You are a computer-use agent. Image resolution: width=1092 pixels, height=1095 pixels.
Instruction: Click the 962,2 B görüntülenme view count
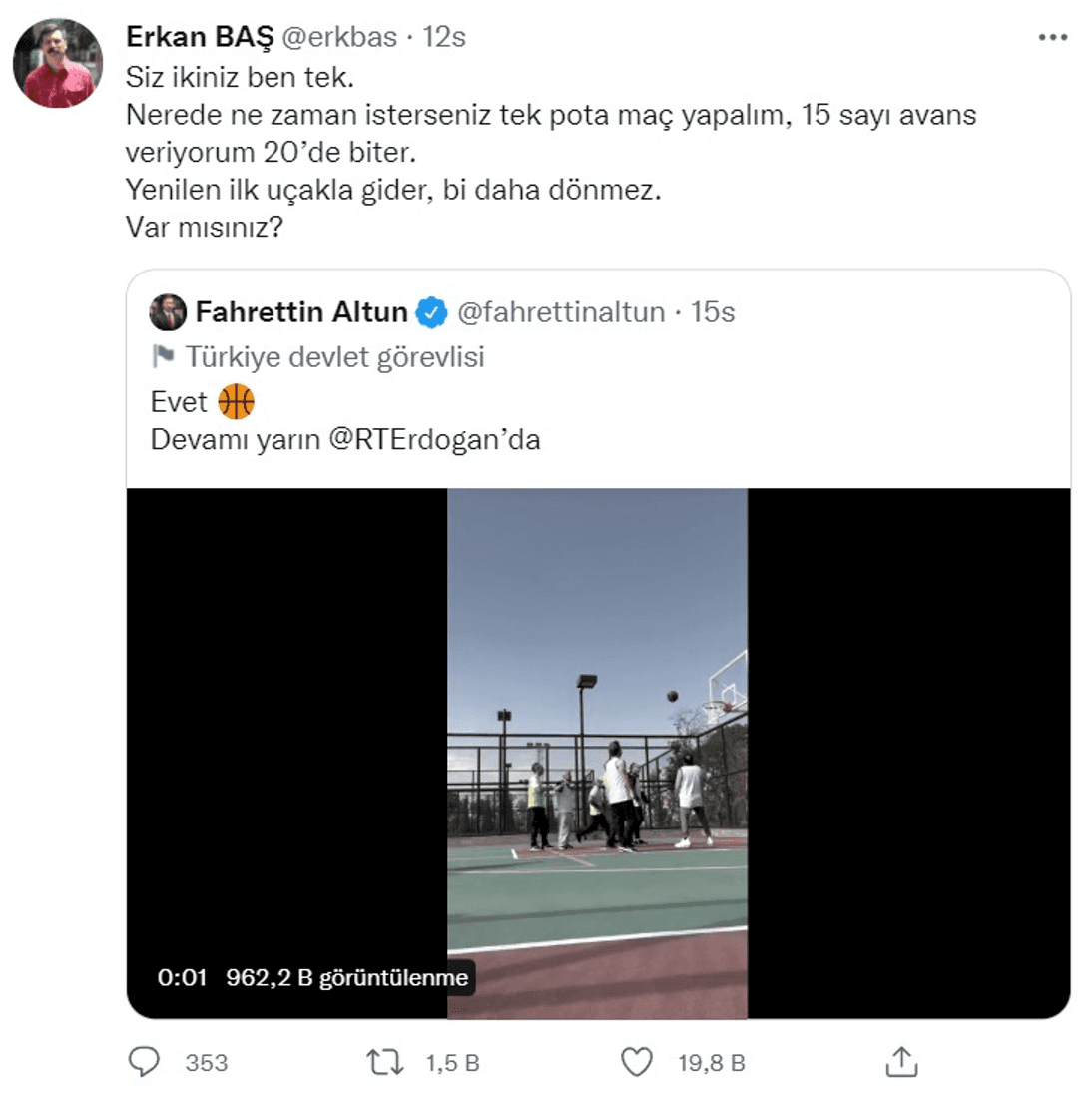[x=346, y=977]
